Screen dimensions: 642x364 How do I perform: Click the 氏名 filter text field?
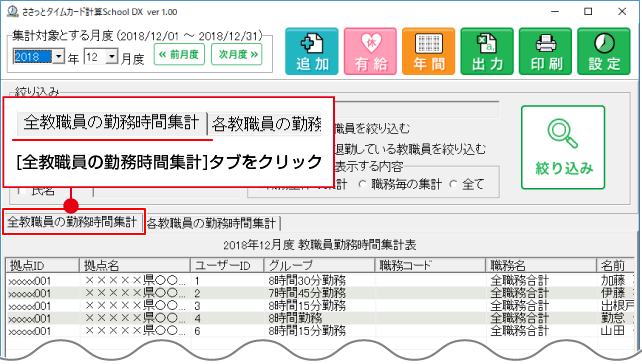(x=166, y=191)
